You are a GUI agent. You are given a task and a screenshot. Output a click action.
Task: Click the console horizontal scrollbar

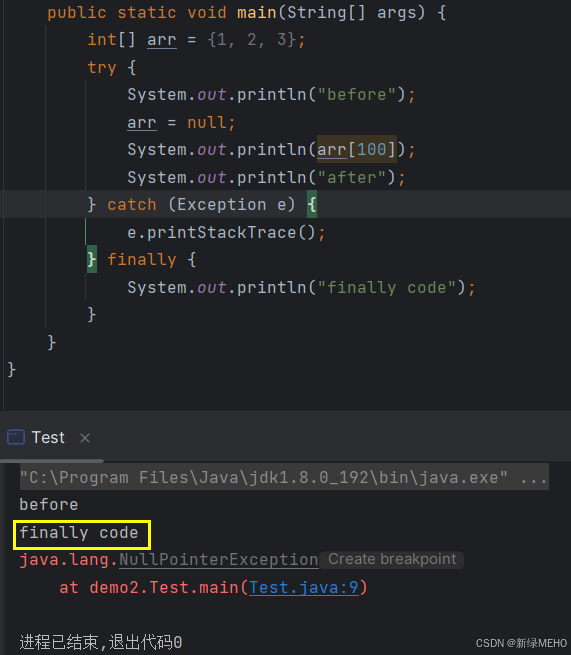pyautogui.click(x=52, y=461)
